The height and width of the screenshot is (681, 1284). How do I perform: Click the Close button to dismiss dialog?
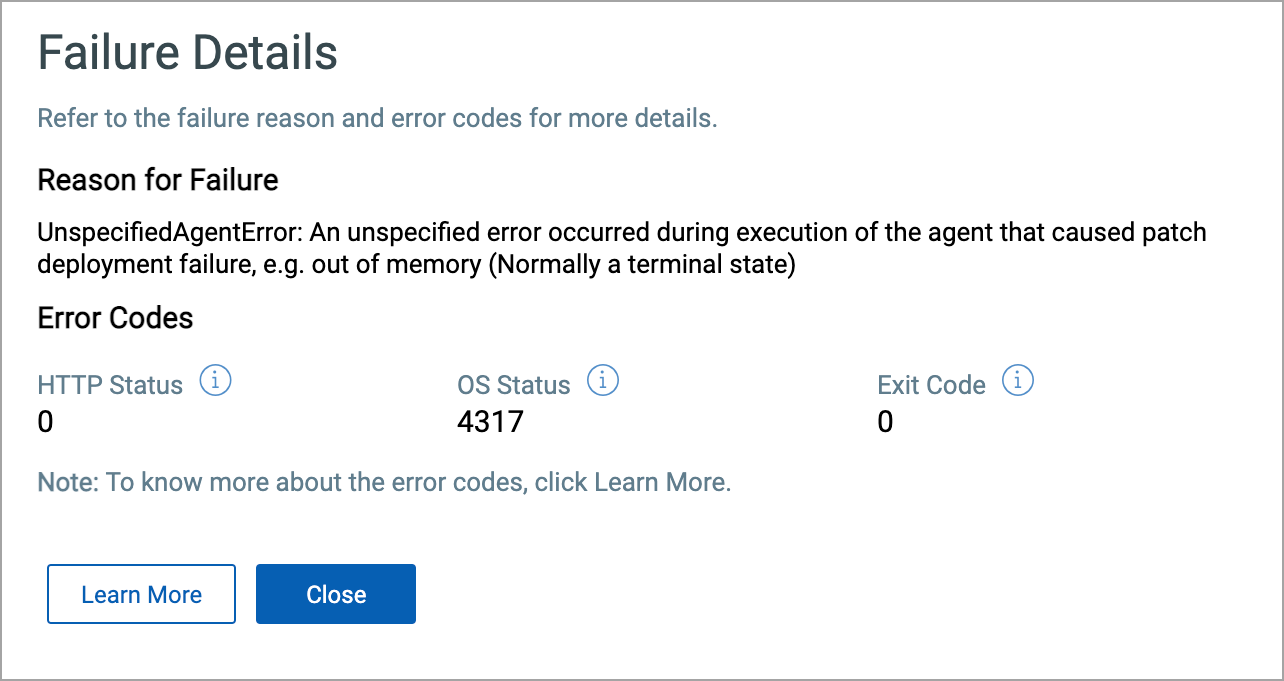[335, 594]
